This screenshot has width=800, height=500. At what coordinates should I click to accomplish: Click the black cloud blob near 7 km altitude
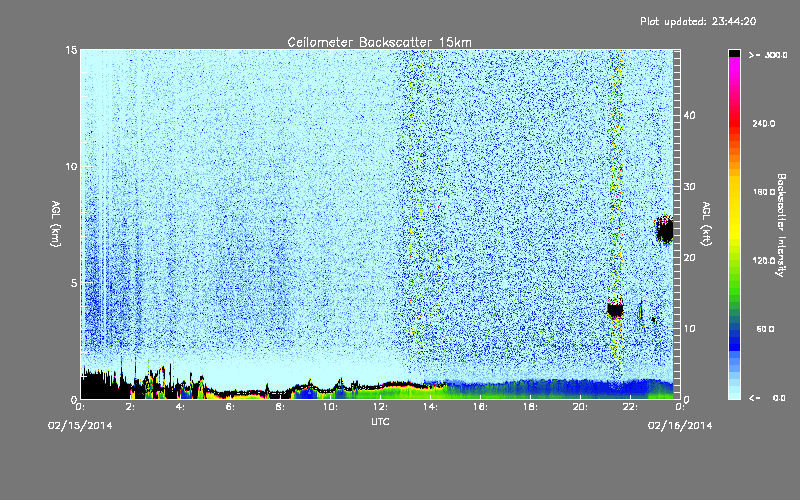pyautogui.click(x=665, y=230)
